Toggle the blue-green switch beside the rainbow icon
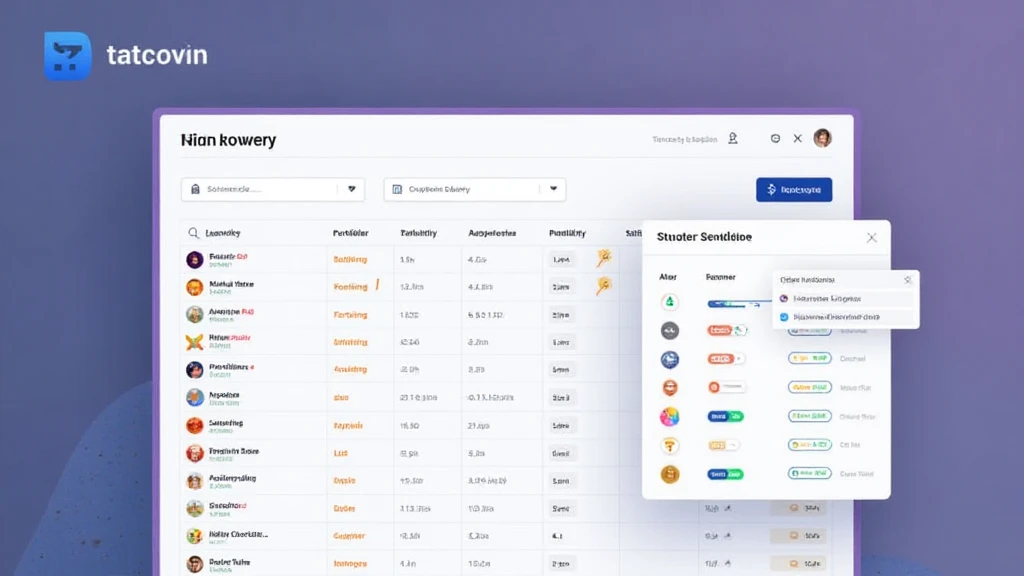Viewport: 1024px width, 576px height. pyautogui.click(x=726, y=416)
